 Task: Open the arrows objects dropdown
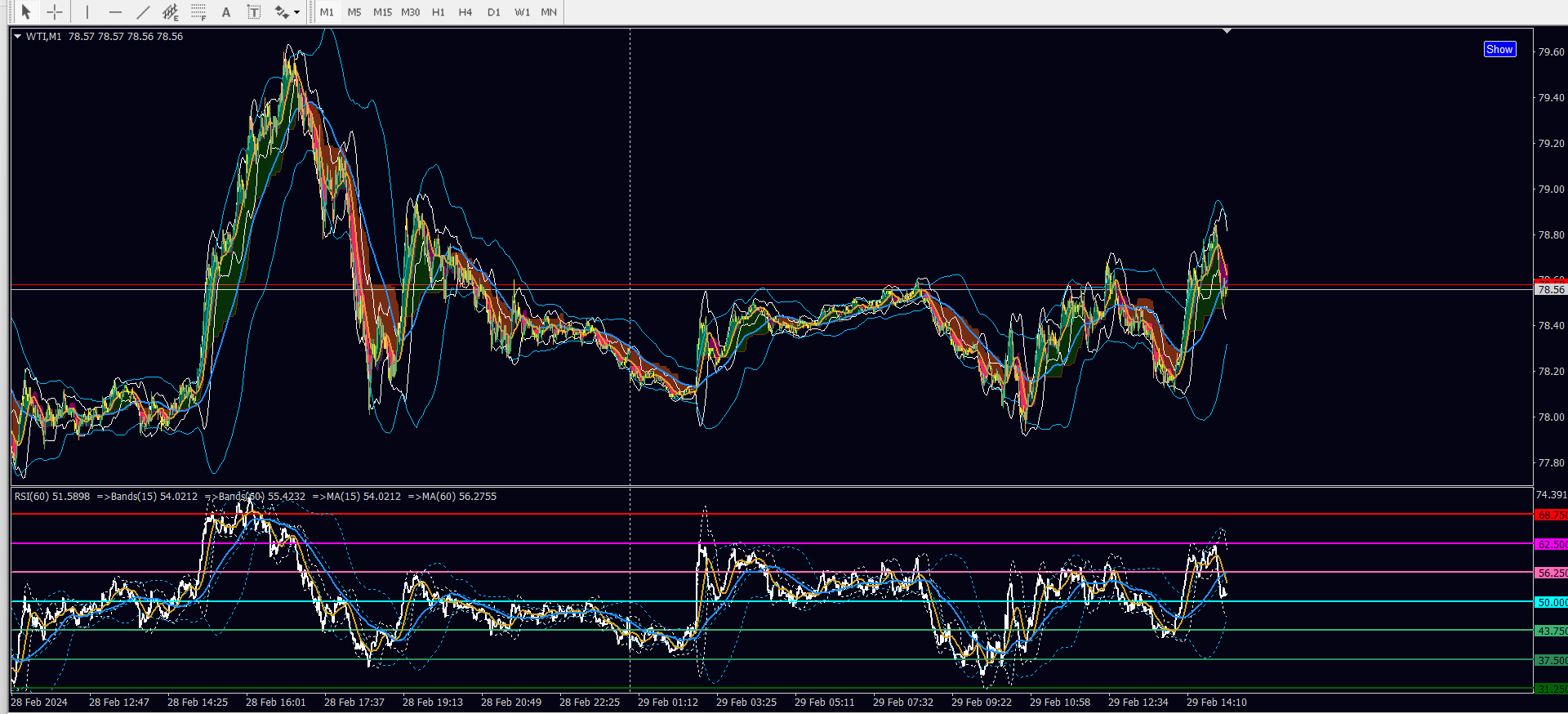tap(296, 12)
